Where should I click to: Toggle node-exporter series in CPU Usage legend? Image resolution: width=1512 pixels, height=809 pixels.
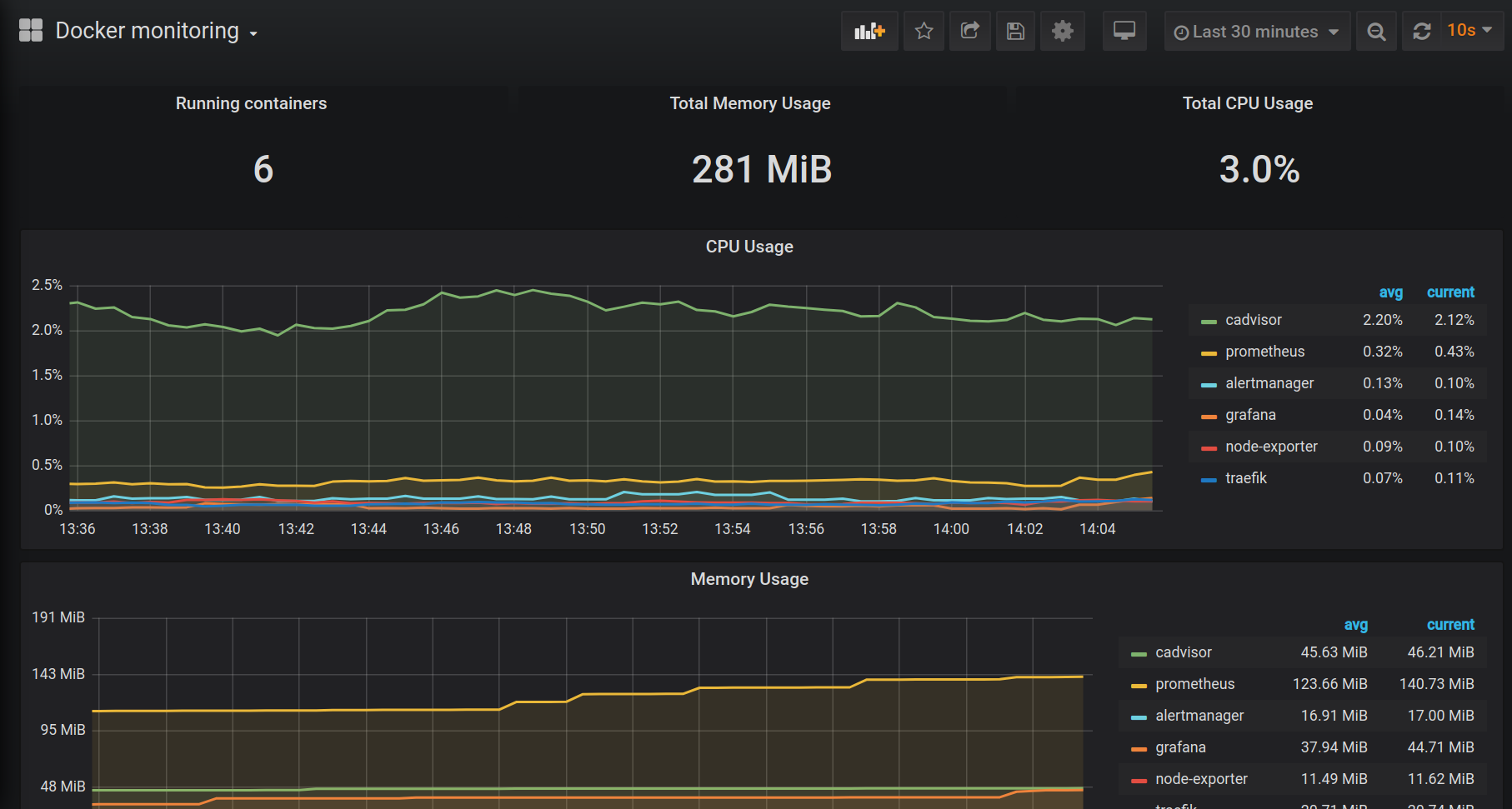tap(1271, 447)
